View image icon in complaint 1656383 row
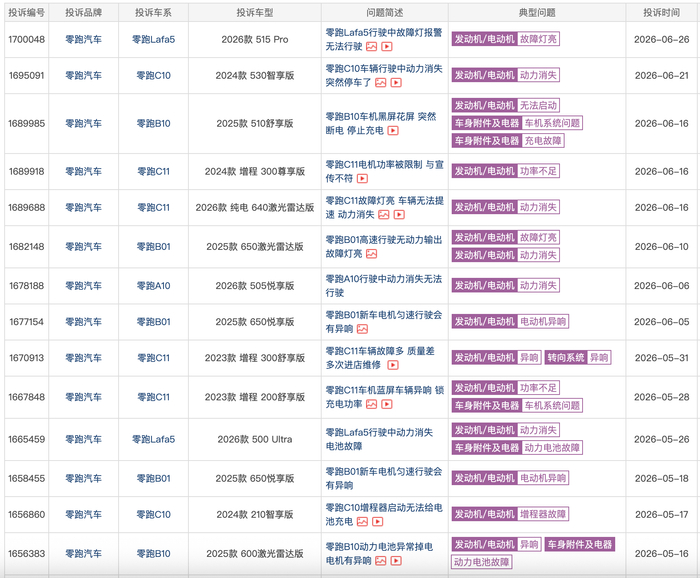Screen dimensions: 700x578 point(380,561)
